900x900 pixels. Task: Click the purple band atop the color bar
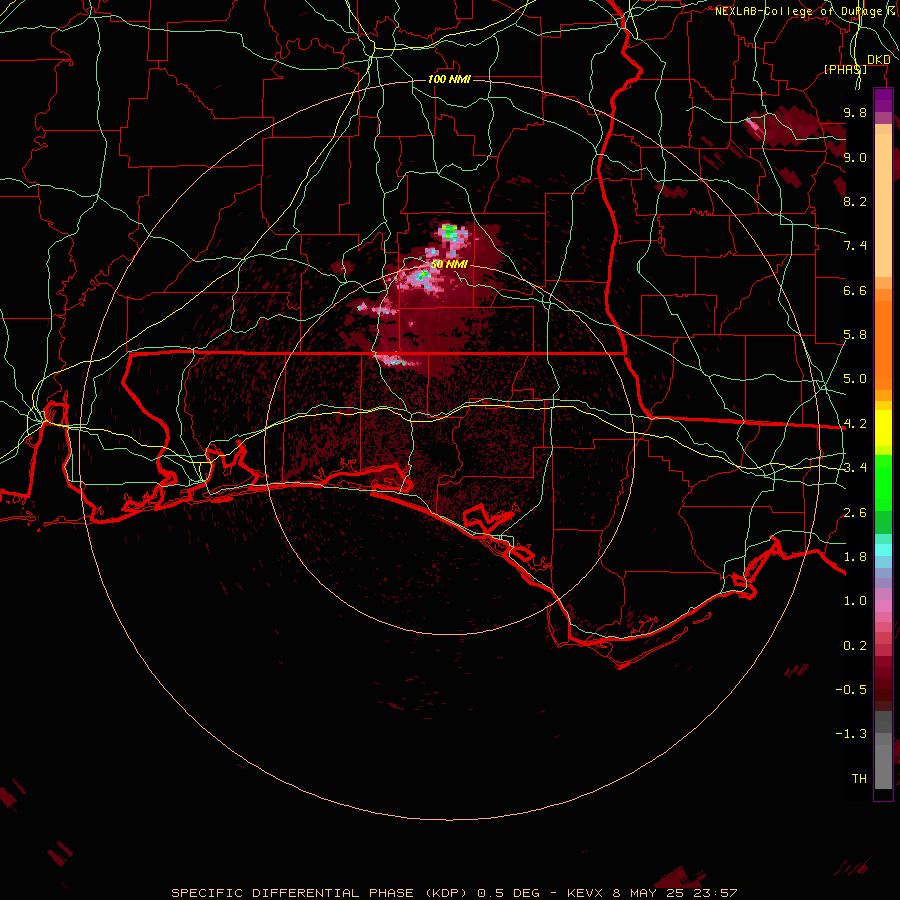[x=883, y=101]
